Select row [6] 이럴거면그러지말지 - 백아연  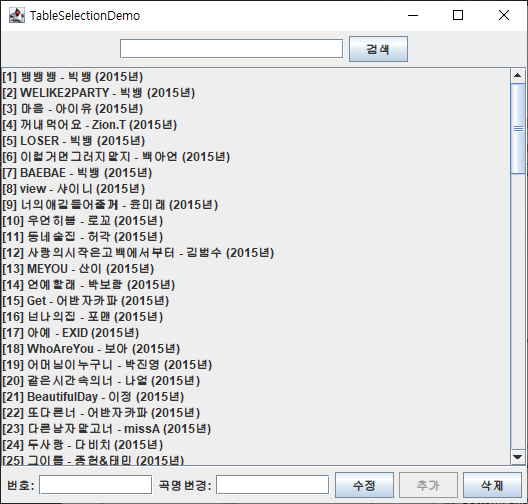point(256,157)
